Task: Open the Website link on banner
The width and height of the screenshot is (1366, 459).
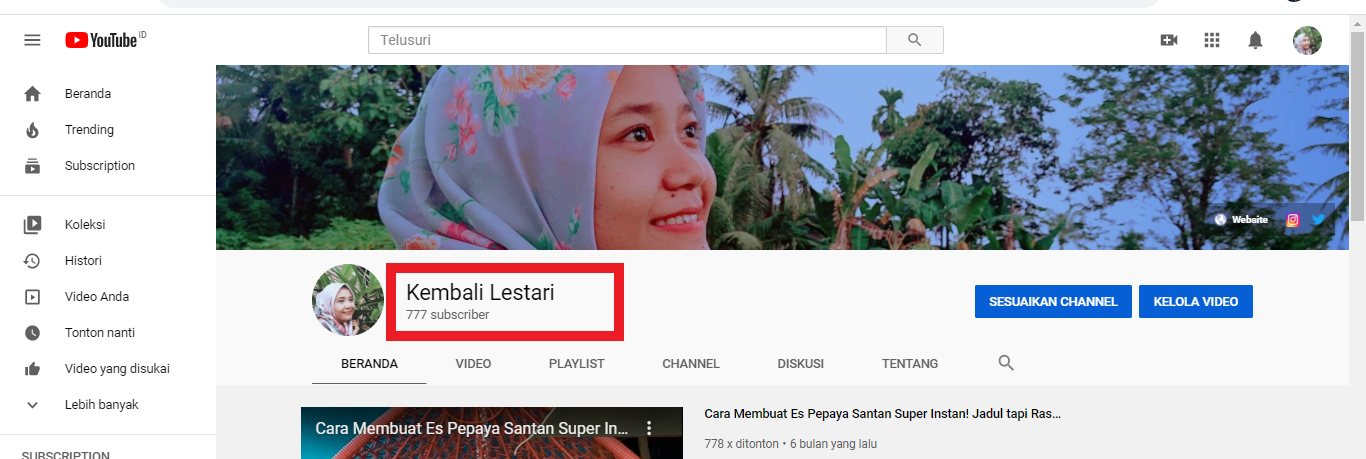Action: 1241,220
